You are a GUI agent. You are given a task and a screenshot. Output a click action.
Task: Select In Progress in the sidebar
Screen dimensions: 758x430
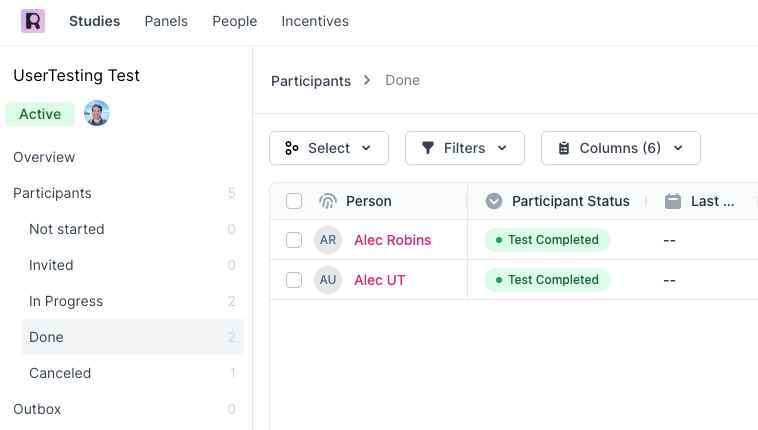tap(66, 301)
